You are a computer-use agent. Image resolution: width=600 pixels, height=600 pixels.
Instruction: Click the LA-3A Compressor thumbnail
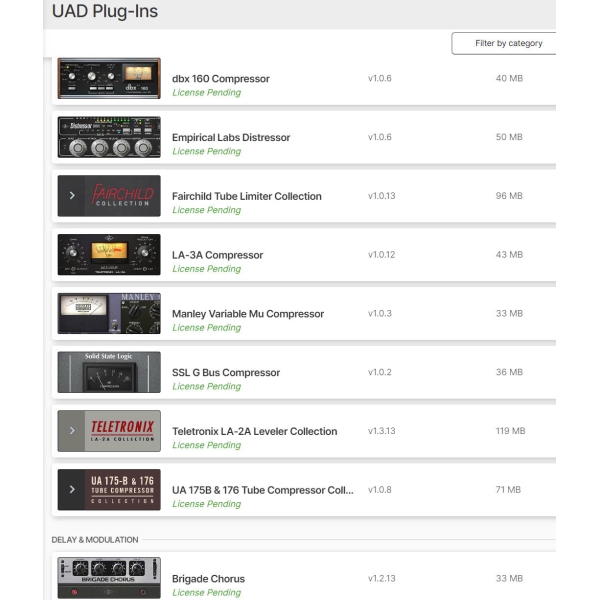pos(109,254)
